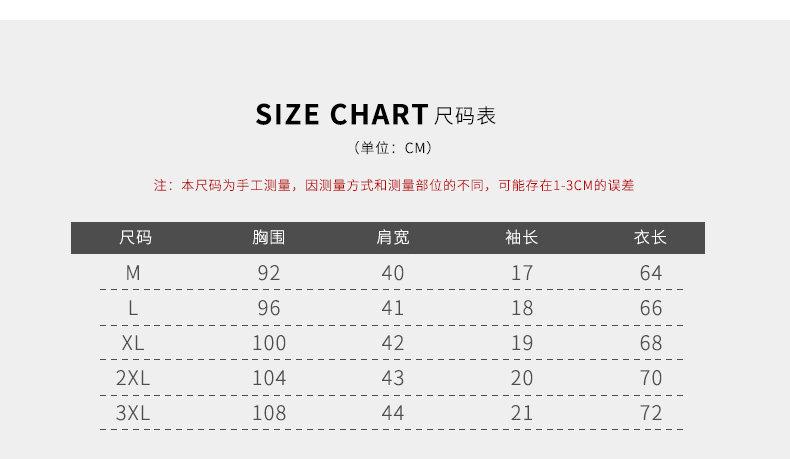Click shoulder width value 44
790x459 pixels.
pos(393,413)
